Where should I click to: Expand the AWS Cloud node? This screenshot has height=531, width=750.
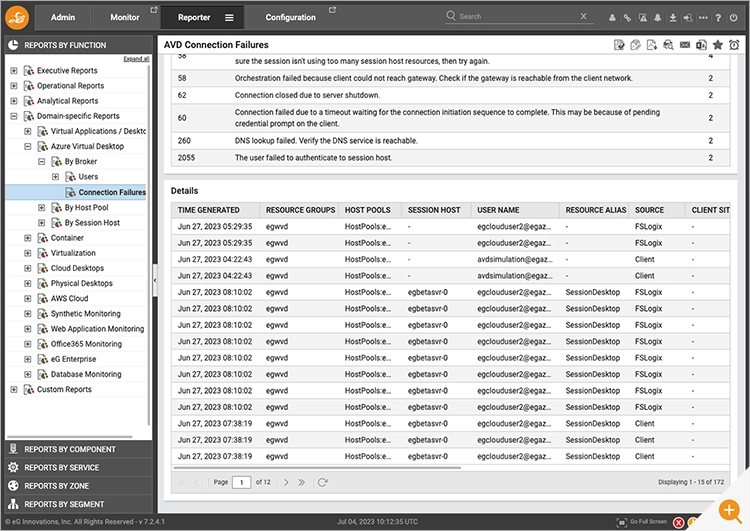pos(28,299)
